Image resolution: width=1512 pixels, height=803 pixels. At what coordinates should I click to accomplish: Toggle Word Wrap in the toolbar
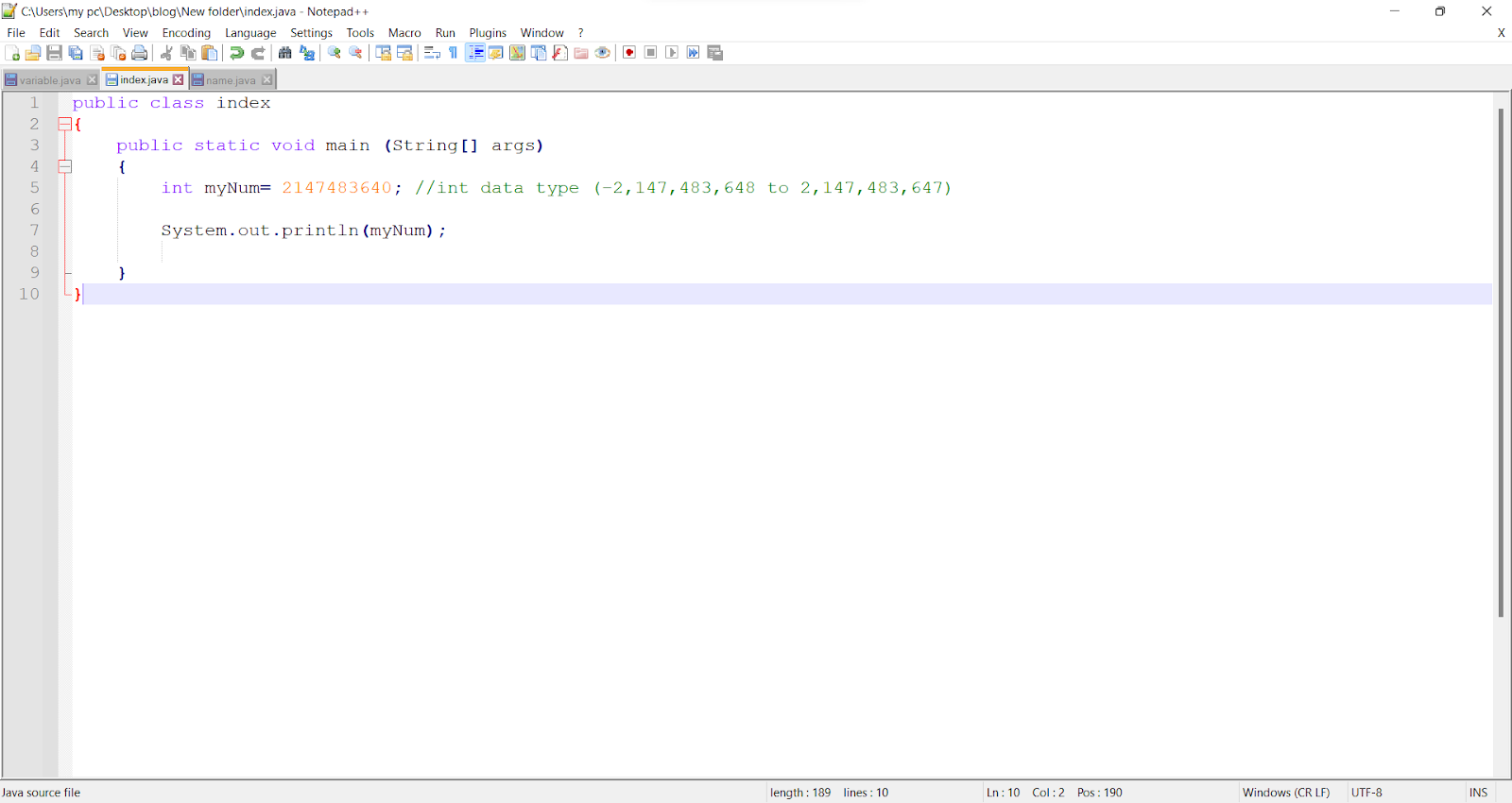click(432, 53)
